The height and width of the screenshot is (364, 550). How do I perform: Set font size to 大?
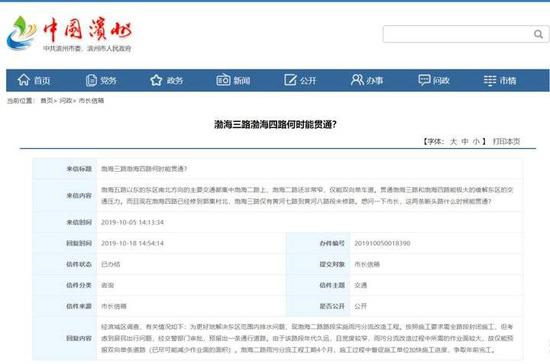pos(453,141)
